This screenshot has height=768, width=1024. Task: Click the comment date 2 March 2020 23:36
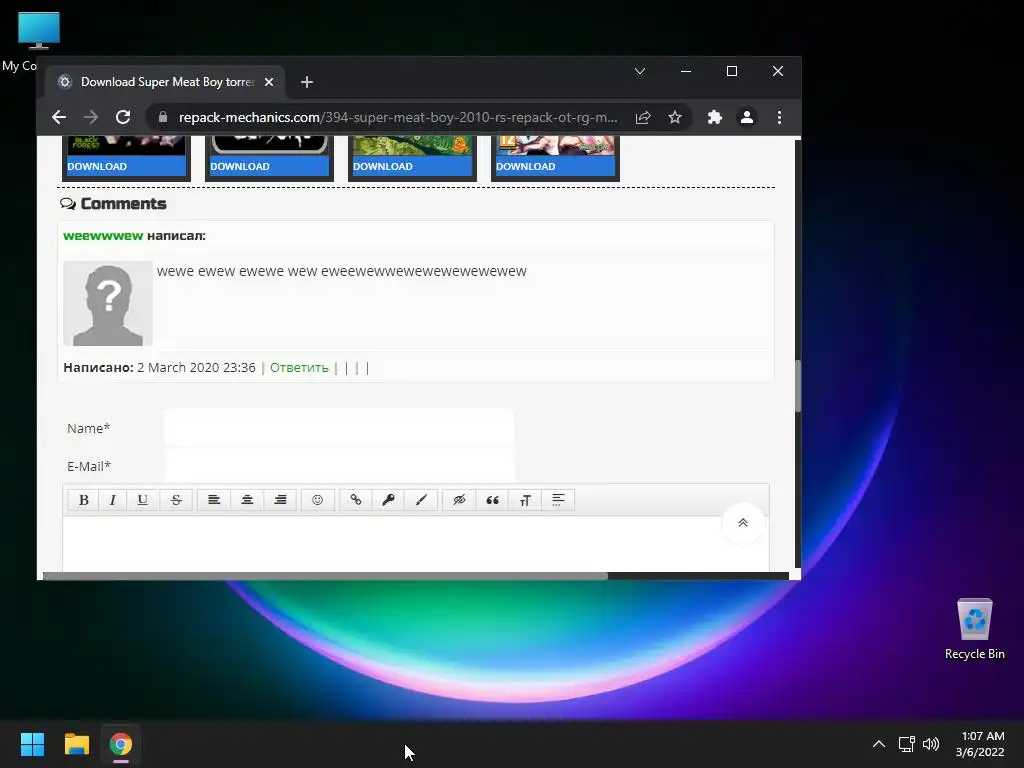coord(196,368)
